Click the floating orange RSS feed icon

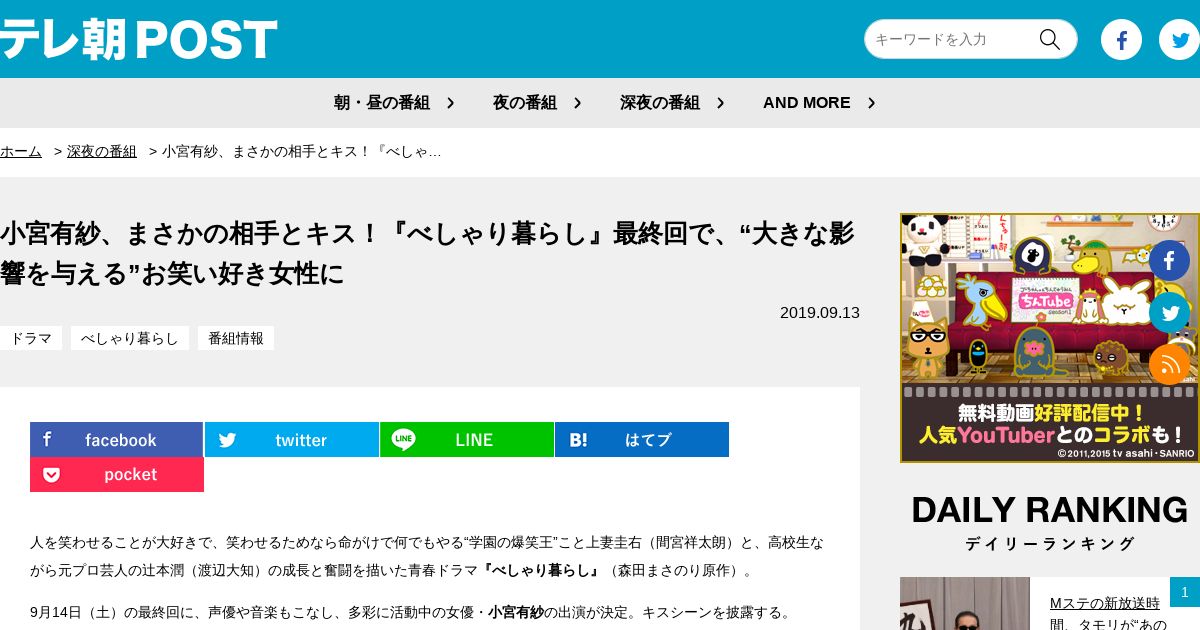[1169, 364]
